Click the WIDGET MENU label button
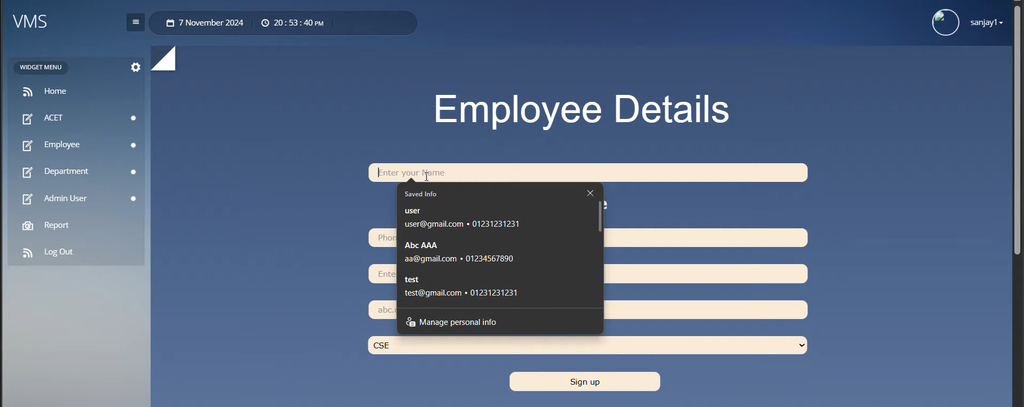 [x=40, y=67]
